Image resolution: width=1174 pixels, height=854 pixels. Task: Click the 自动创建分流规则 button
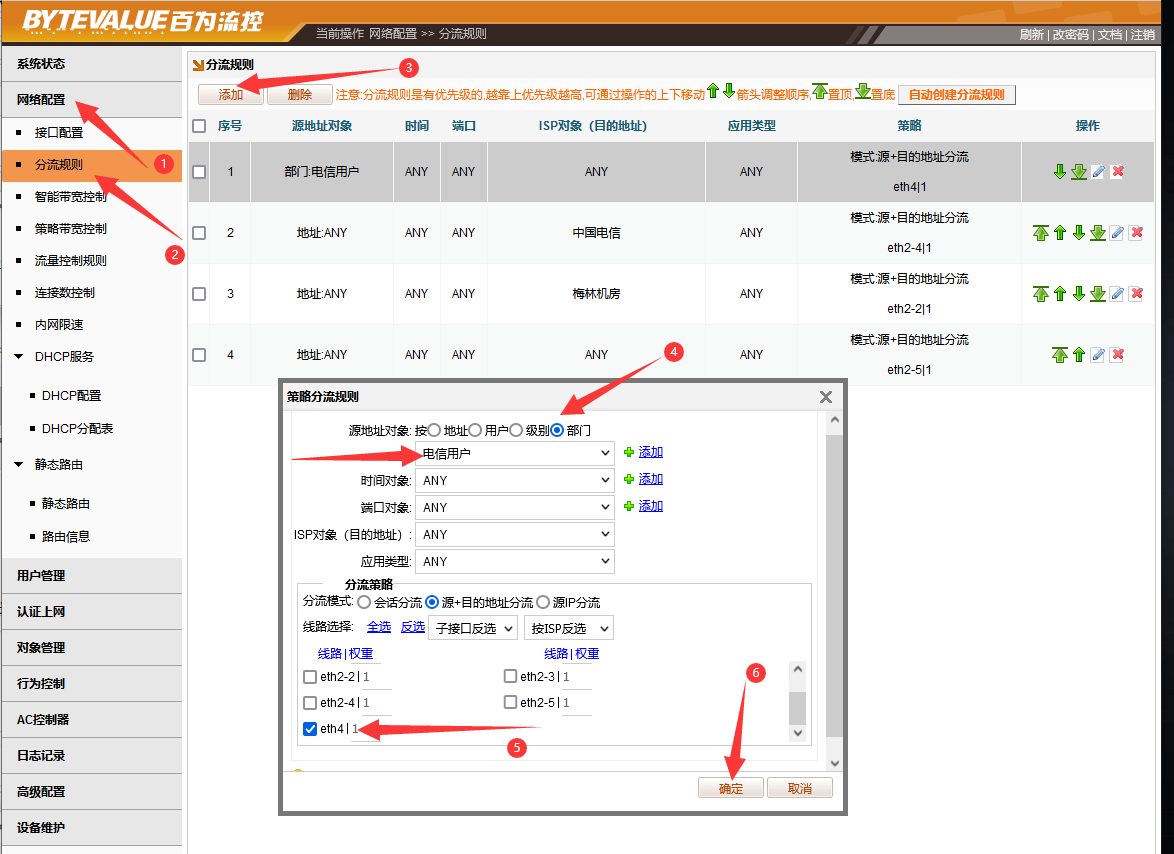(x=956, y=95)
